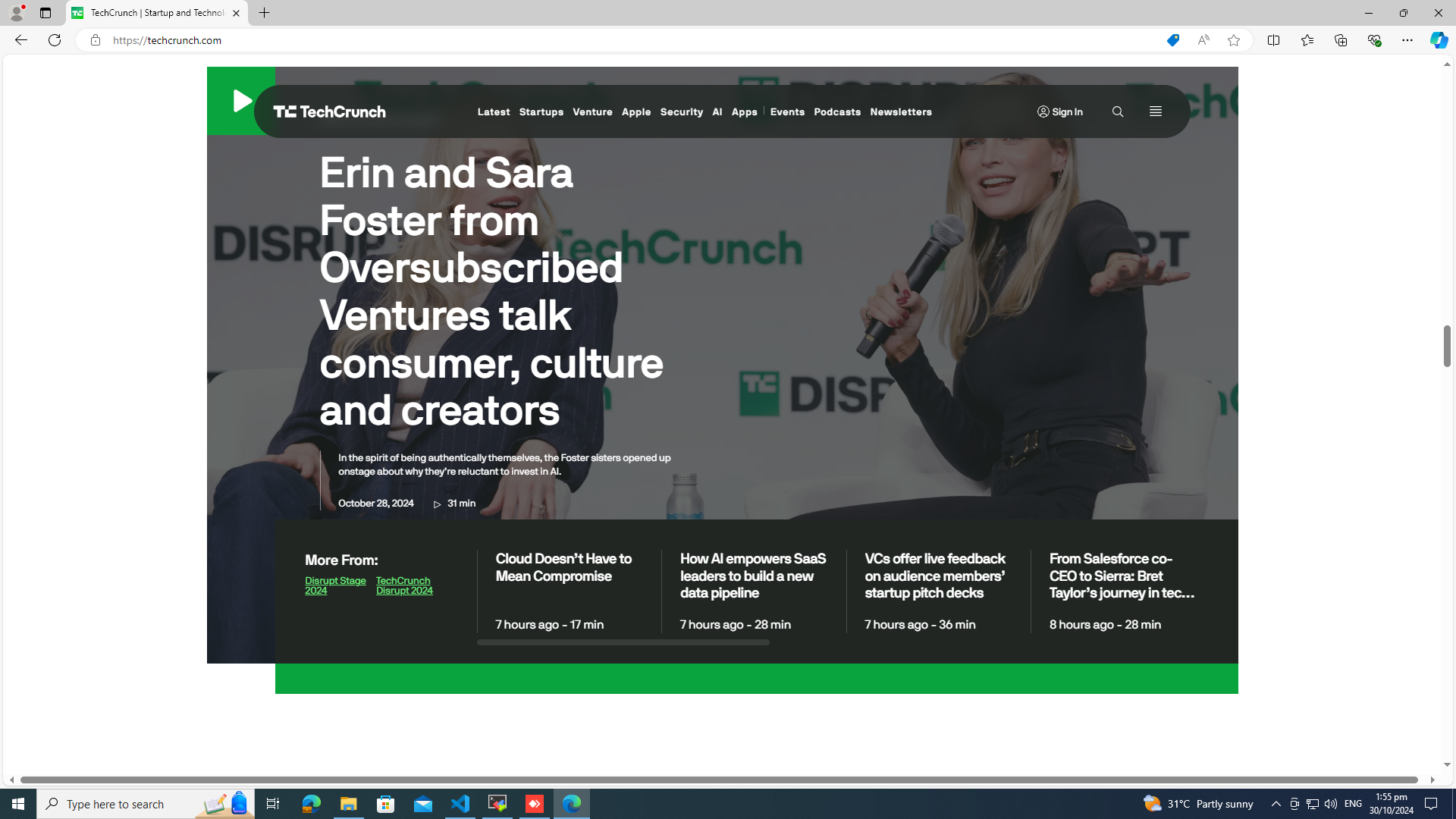Open the weather widget showing 31°C Partly sunny
This screenshot has height=819, width=1456.
[1198, 804]
